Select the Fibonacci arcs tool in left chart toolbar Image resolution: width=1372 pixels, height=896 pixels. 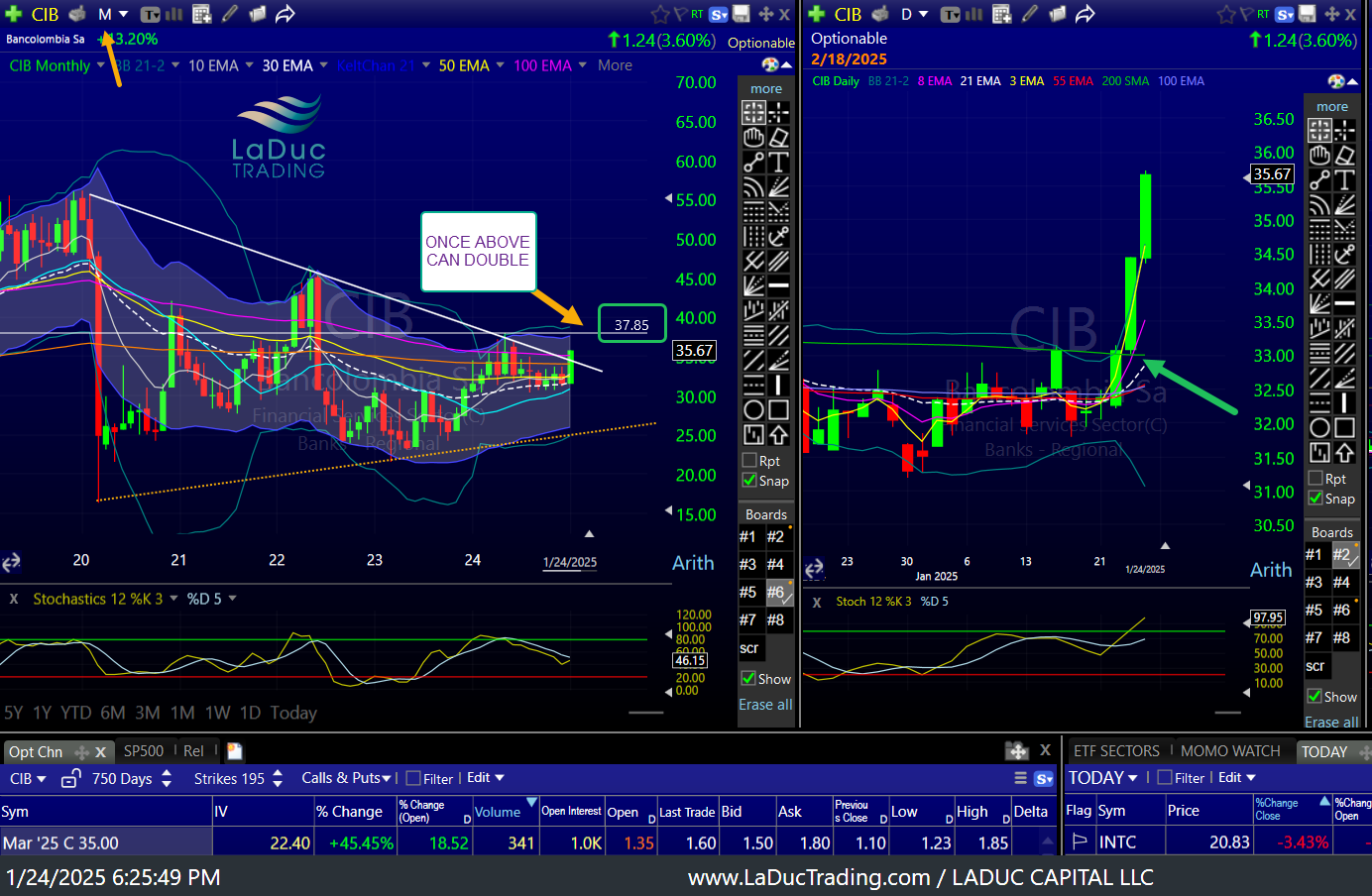tap(754, 186)
